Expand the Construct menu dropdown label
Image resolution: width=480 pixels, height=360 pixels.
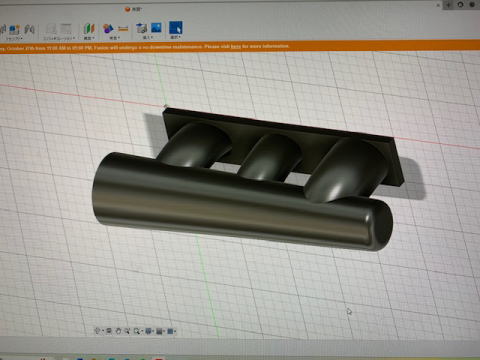click(89, 38)
